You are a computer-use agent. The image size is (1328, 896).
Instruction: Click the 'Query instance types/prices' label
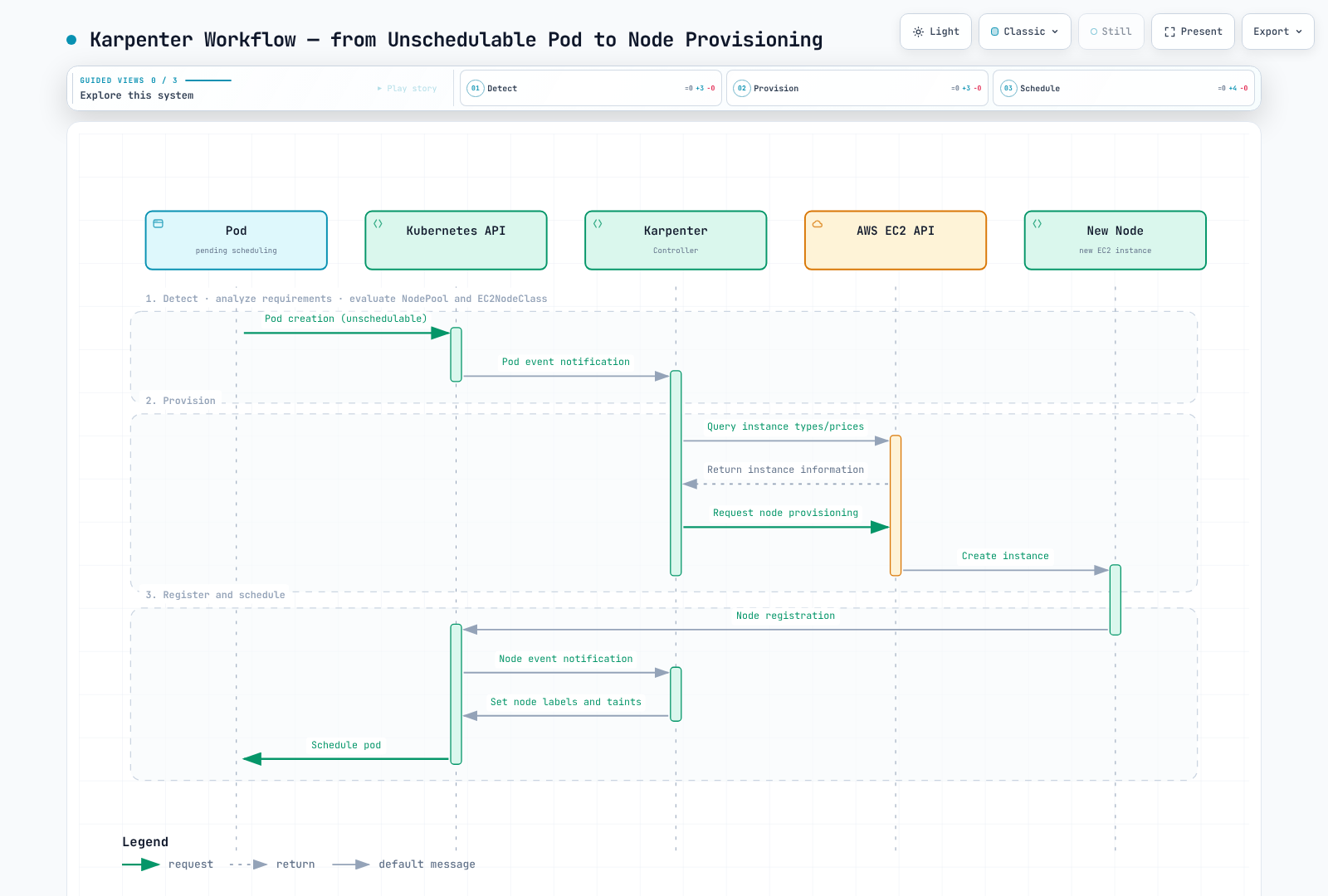point(786,426)
